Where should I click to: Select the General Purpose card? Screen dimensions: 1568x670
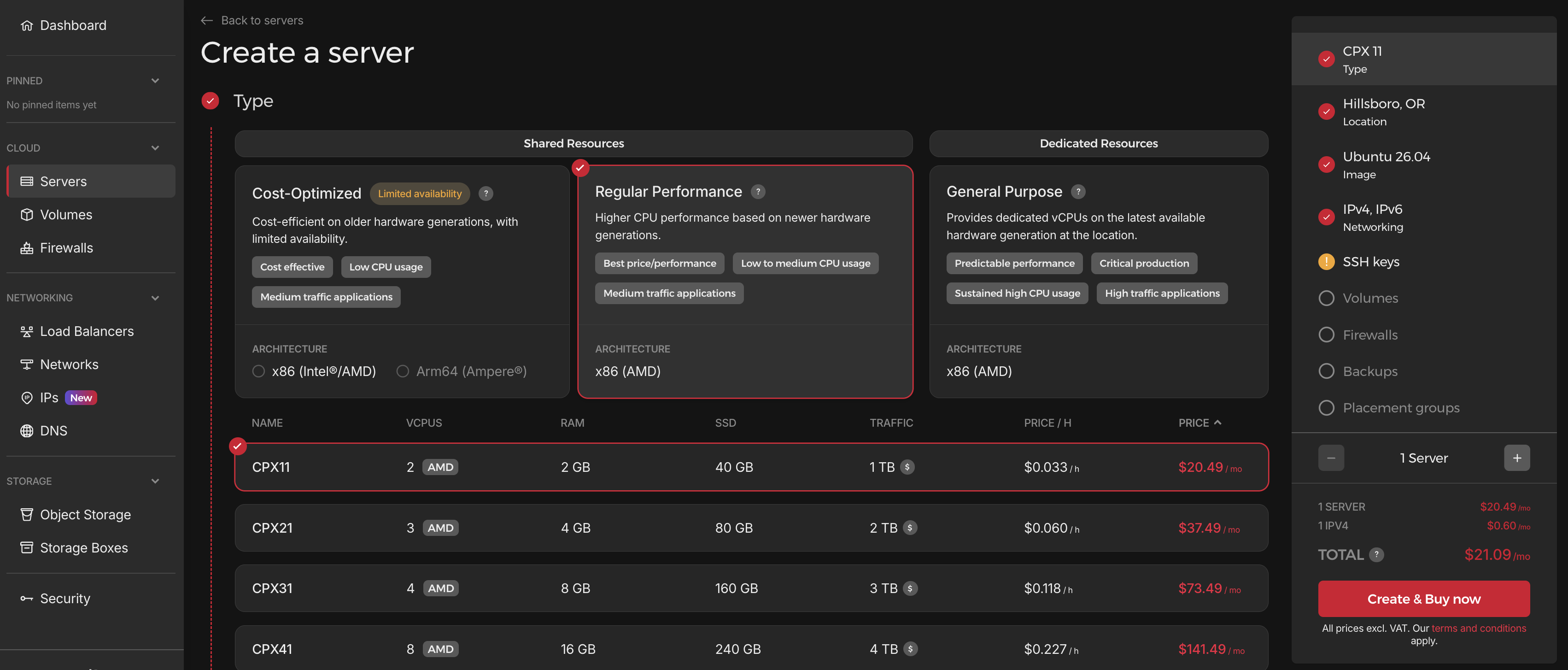1098,282
